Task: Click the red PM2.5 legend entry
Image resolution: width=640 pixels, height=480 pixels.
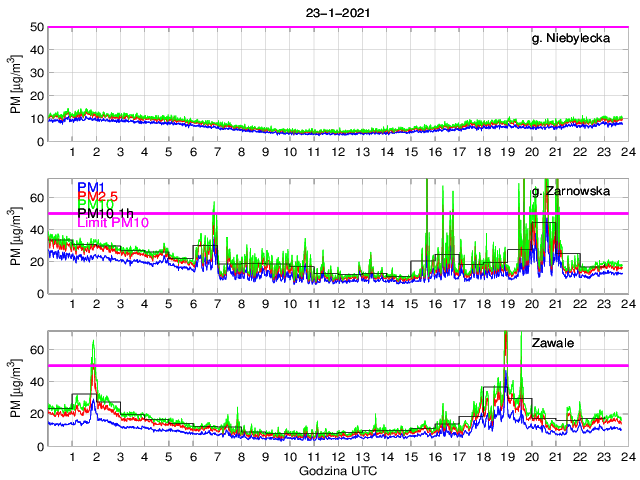Action: tap(98, 196)
